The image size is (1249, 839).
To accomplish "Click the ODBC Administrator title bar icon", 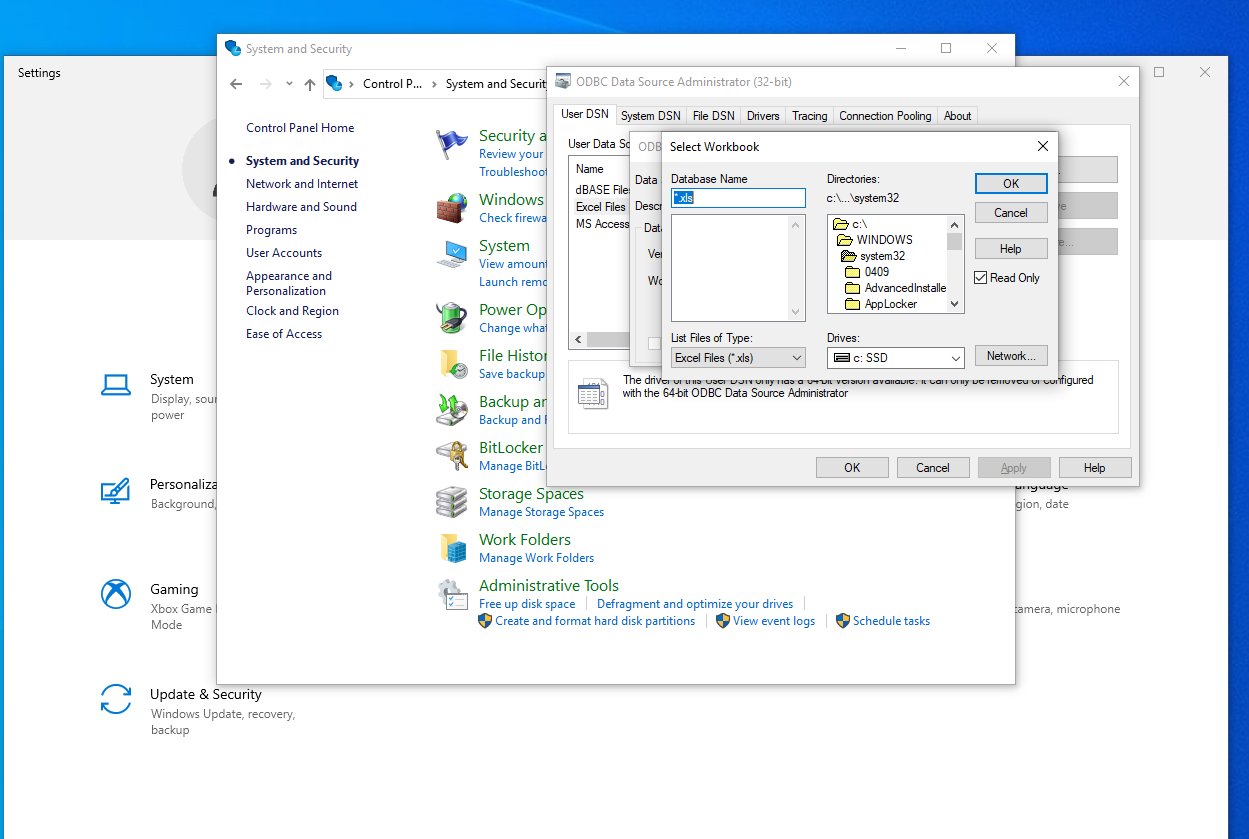I will click(x=561, y=81).
